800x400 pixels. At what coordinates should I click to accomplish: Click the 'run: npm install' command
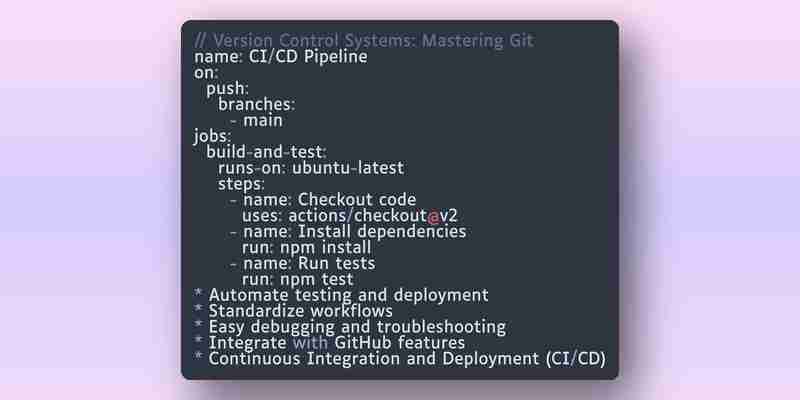coord(307,247)
